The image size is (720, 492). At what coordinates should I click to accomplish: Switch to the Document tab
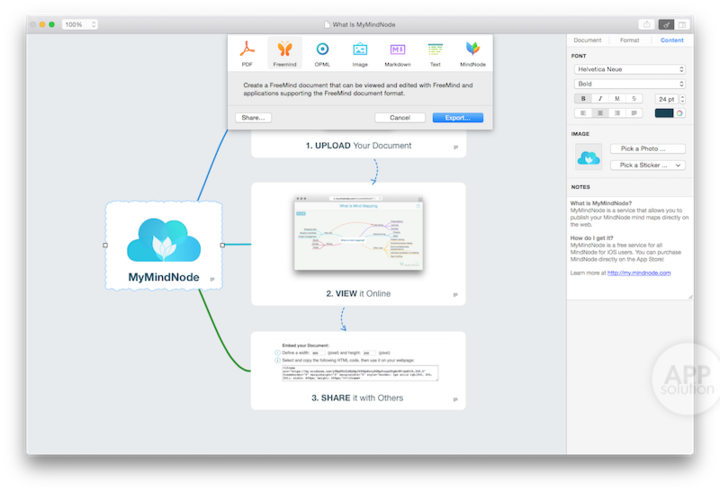pos(587,40)
